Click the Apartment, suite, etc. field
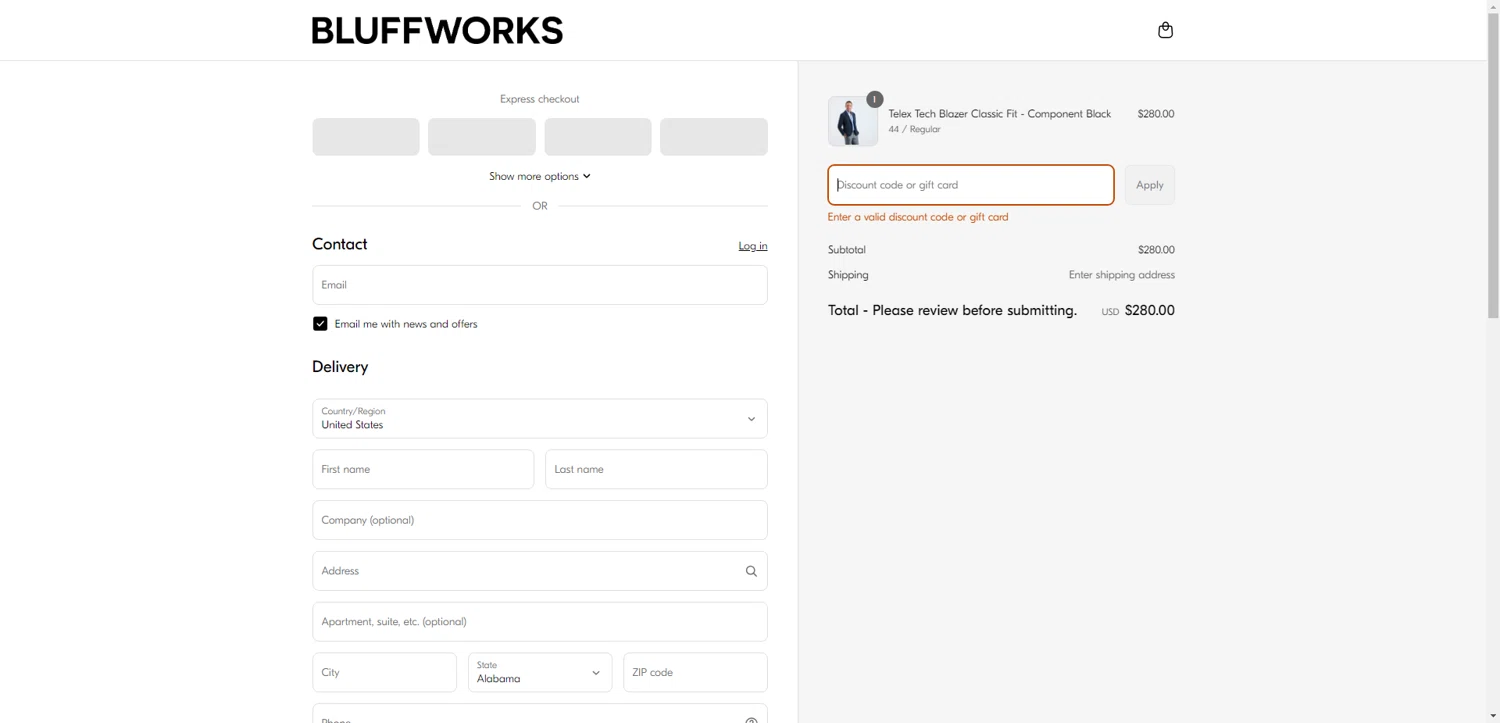The width and height of the screenshot is (1500, 723). coord(540,622)
